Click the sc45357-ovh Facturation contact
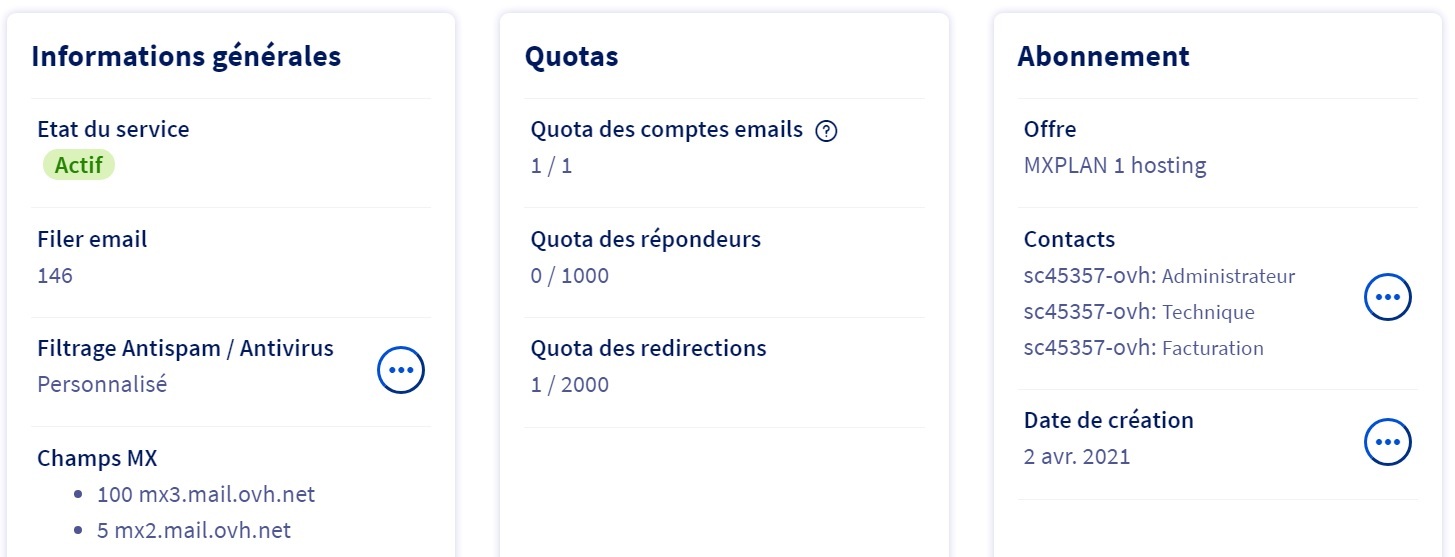This screenshot has height=557, width=1455. click(x=1143, y=348)
